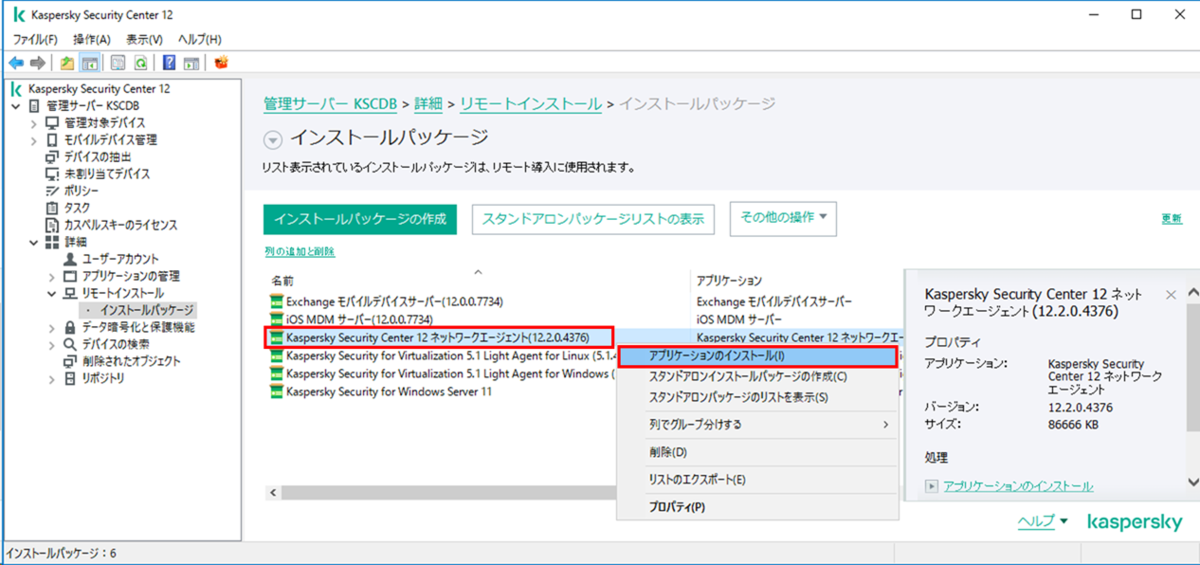The height and width of the screenshot is (565, 1200).
Task: Click the リモートインストール breadcrumb link
Action: click(x=531, y=104)
